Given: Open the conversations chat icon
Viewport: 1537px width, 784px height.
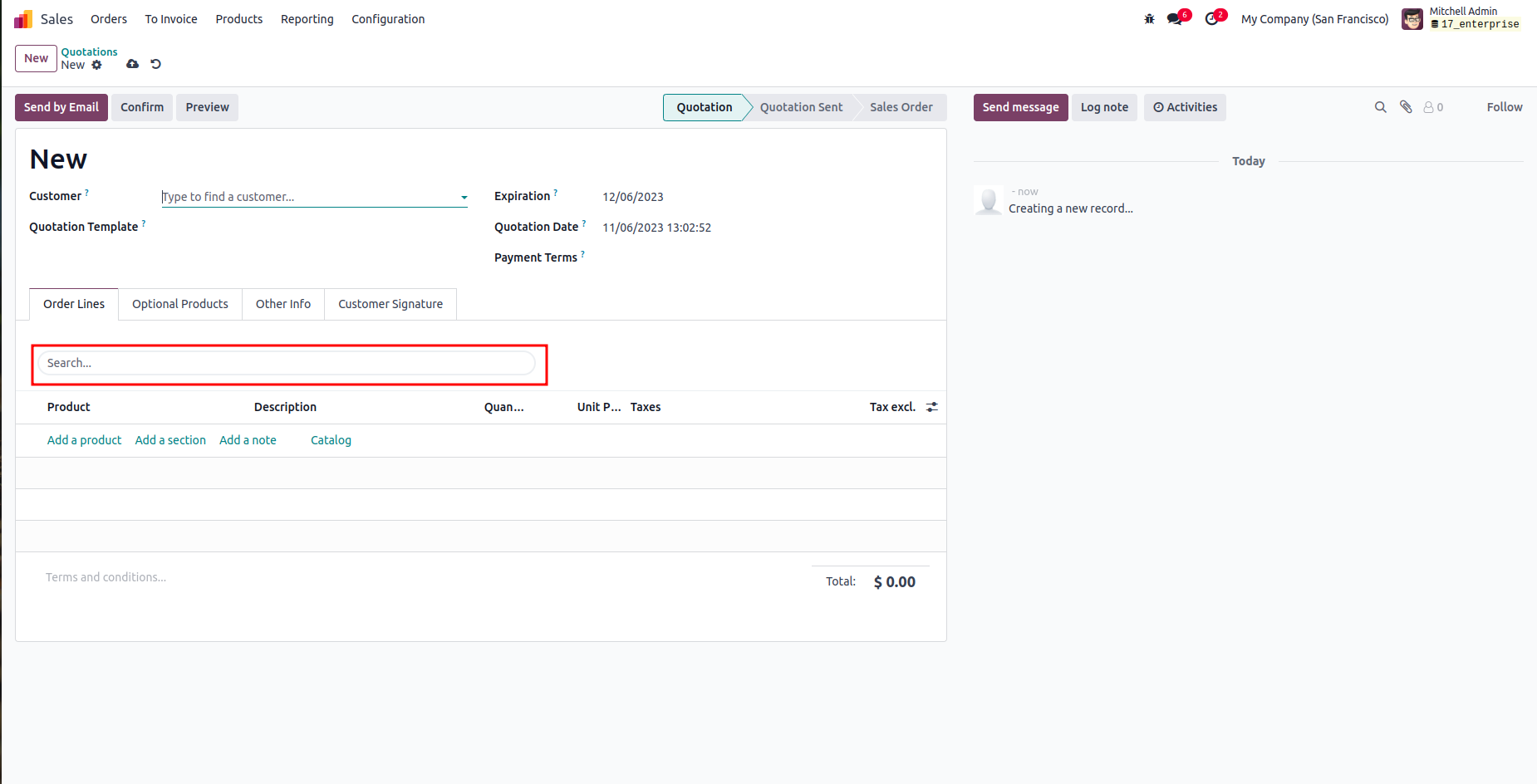Looking at the screenshot, I should [x=1175, y=19].
